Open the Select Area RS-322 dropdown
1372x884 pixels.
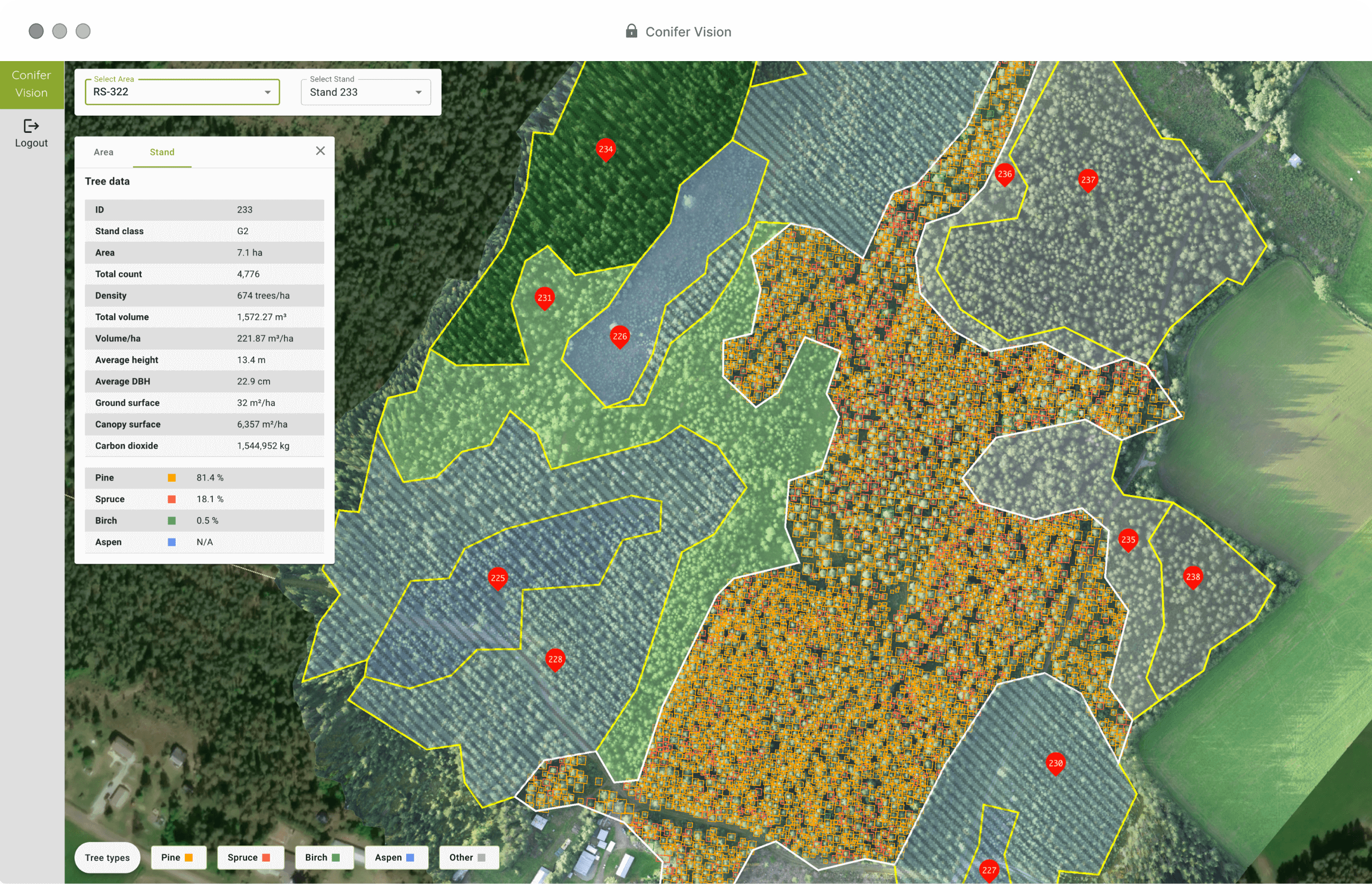pos(181,91)
